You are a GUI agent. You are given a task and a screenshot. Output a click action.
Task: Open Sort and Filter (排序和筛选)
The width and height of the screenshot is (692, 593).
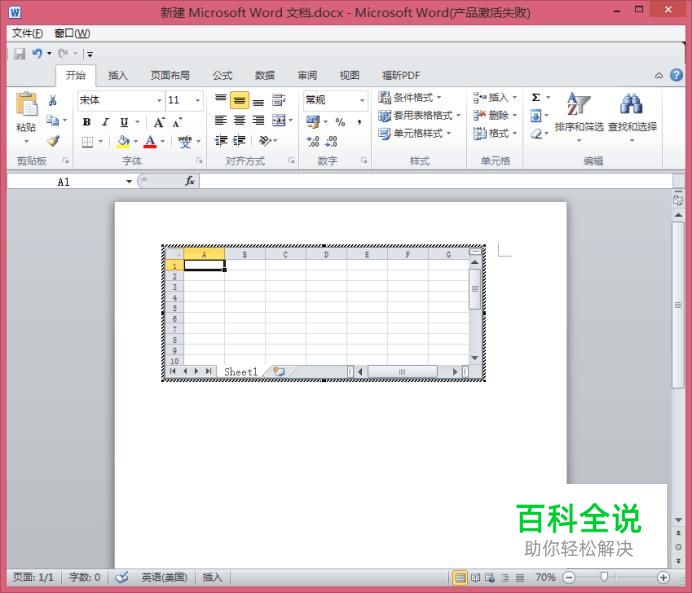579,116
